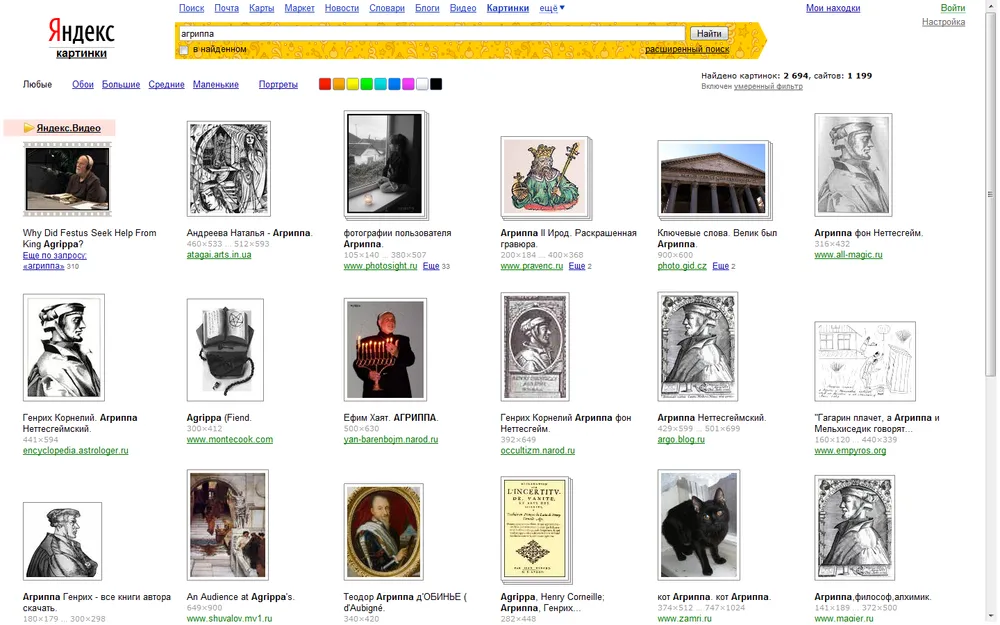Screen dimensions: 1000x625
Task: Open the Festus King Agrippa video thumbnail
Action: click(x=67, y=179)
